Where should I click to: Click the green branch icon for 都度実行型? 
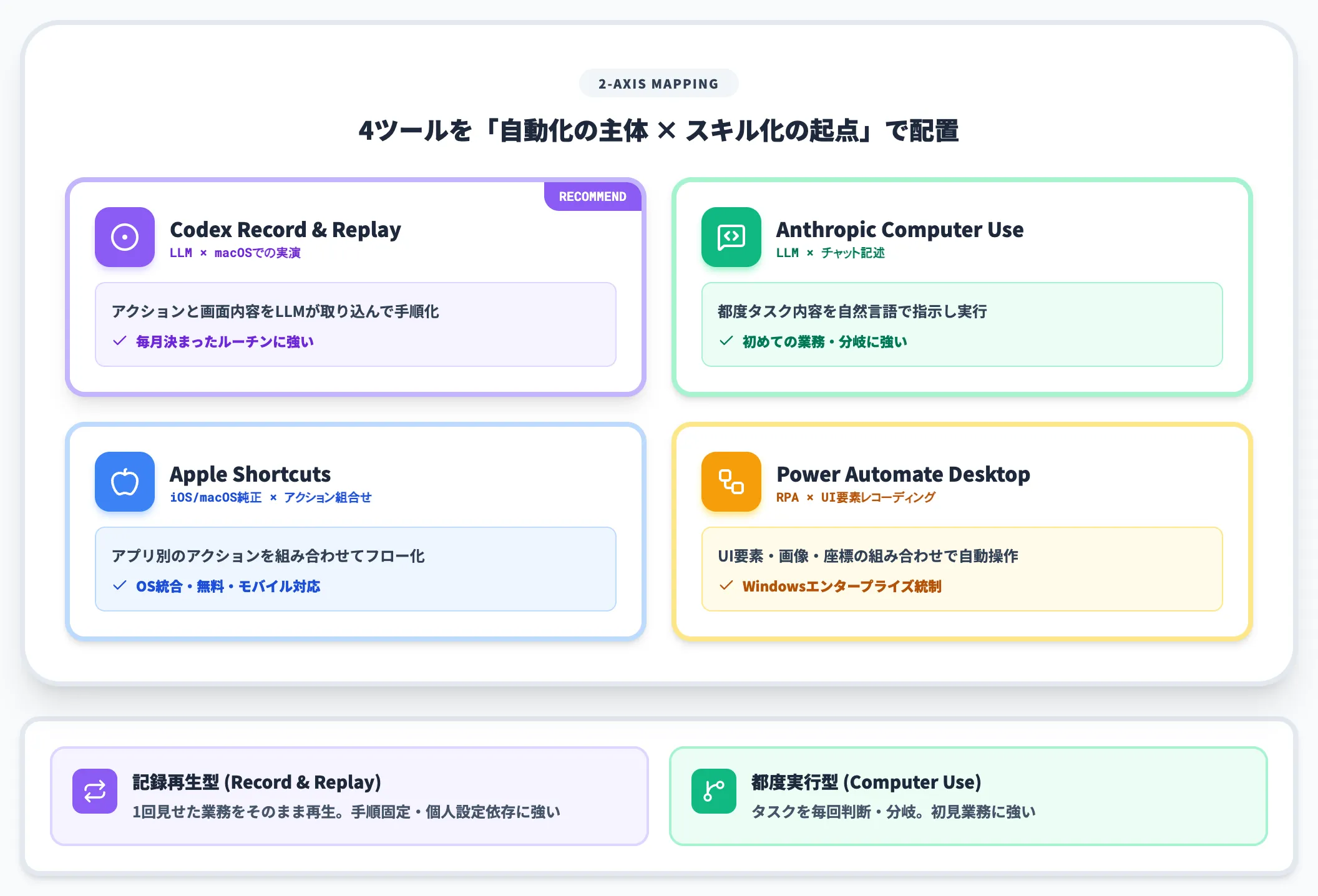(714, 791)
